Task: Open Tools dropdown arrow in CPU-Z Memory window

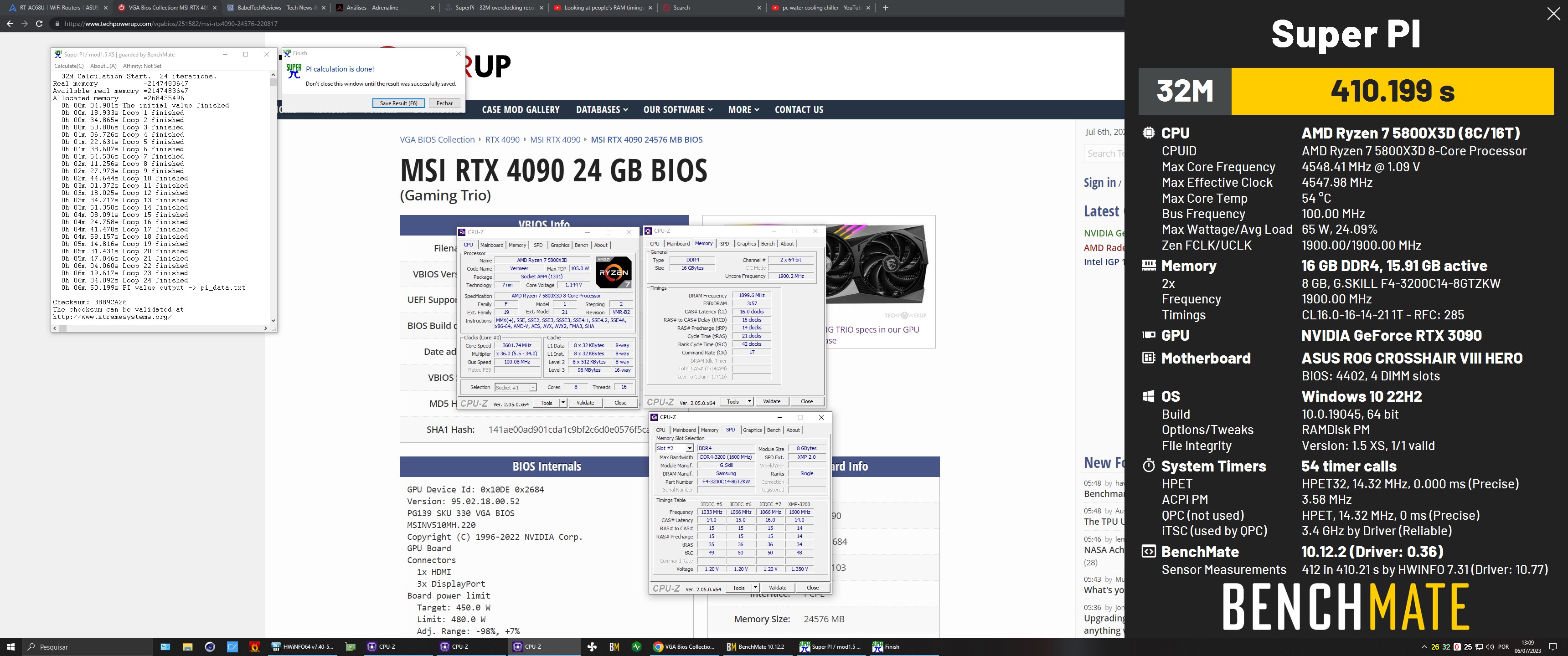Action: 749,402
